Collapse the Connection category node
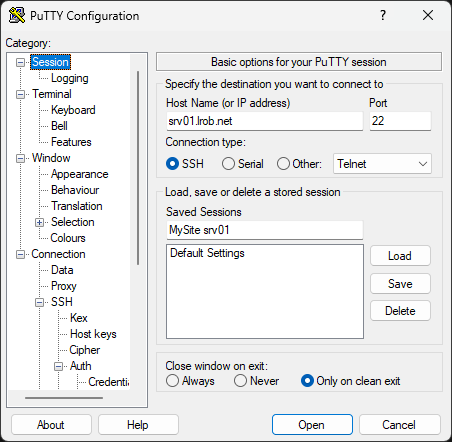452x442 pixels. click(x=21, y=254)
